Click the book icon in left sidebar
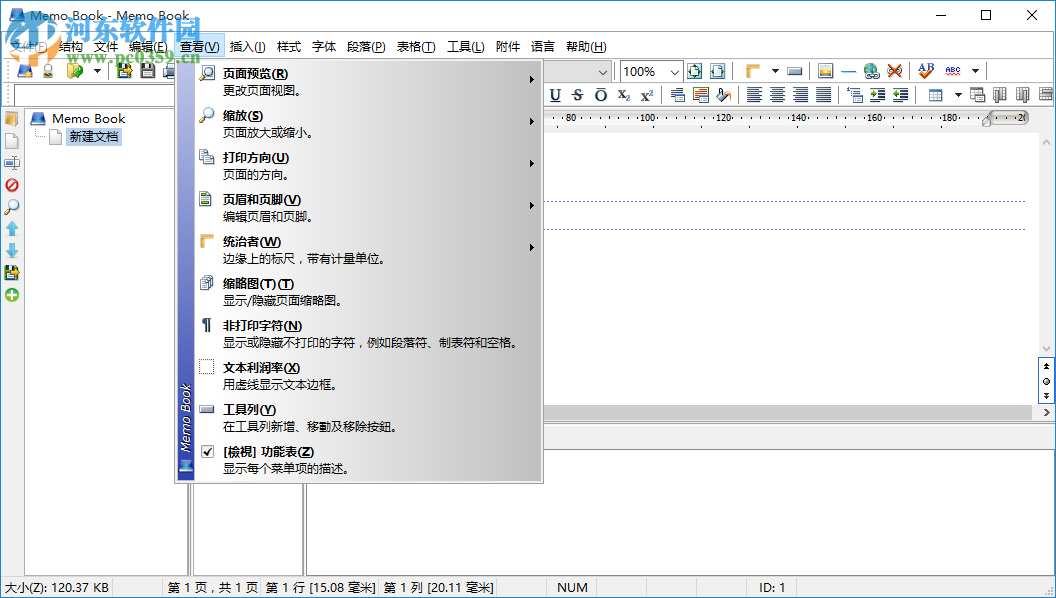The image size is (1056, 598). [x=11, y=119]
